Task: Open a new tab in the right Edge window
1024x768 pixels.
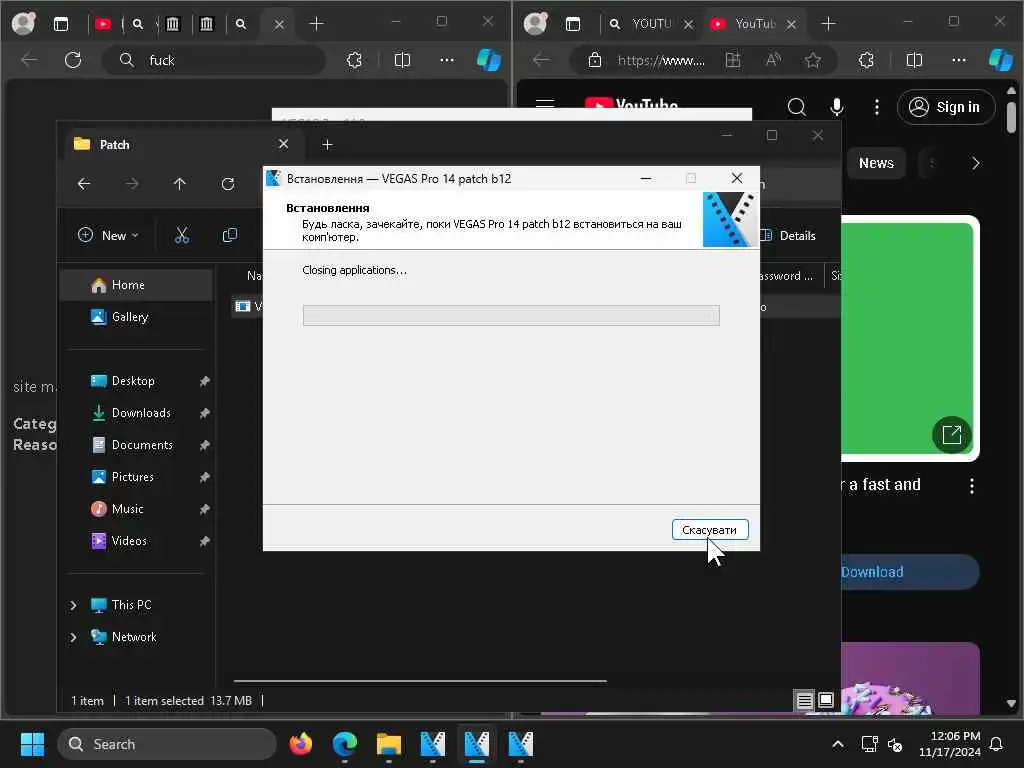Action: click(828, 24)
